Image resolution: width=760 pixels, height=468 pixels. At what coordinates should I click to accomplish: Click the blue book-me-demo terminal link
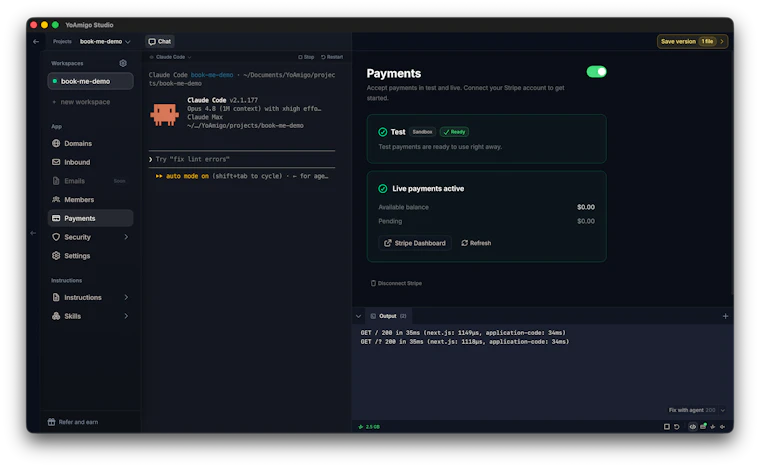212,75
